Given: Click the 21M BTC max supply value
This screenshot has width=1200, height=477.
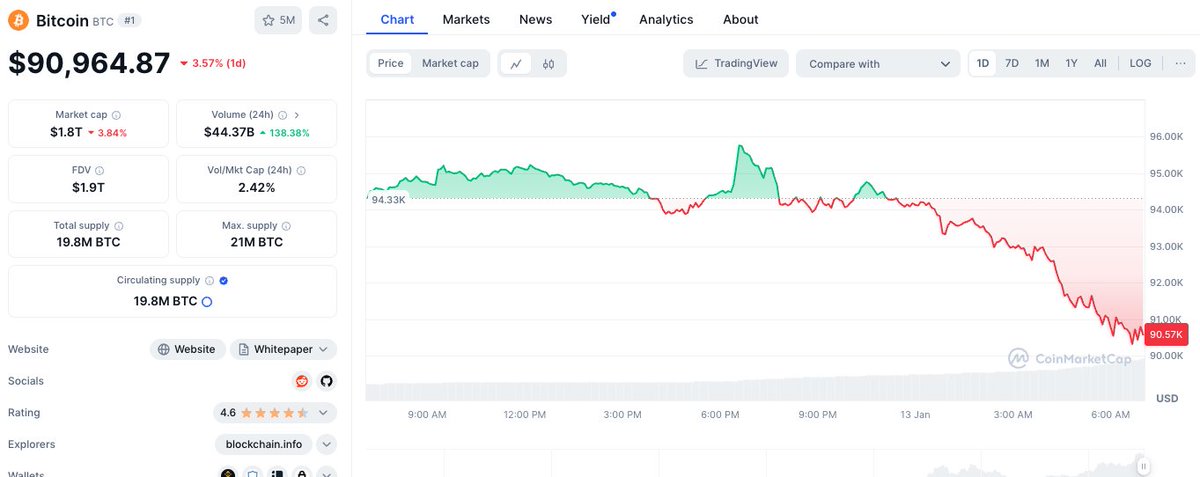Looking at the screenshot, I should 256,242.
